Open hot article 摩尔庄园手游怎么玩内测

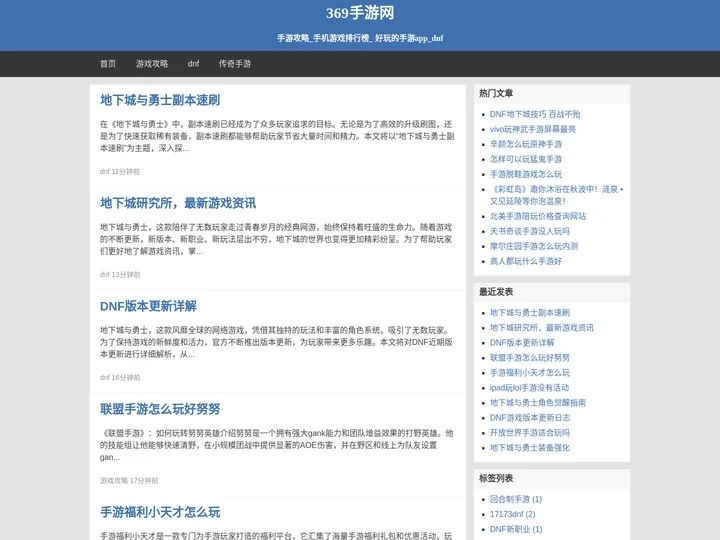[534, 246]
